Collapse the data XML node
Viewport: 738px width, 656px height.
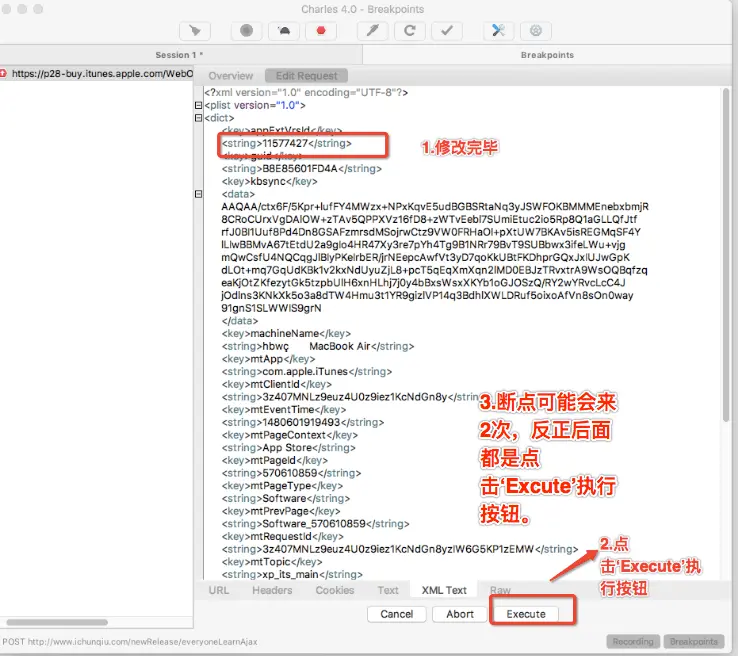click(199, 194)
